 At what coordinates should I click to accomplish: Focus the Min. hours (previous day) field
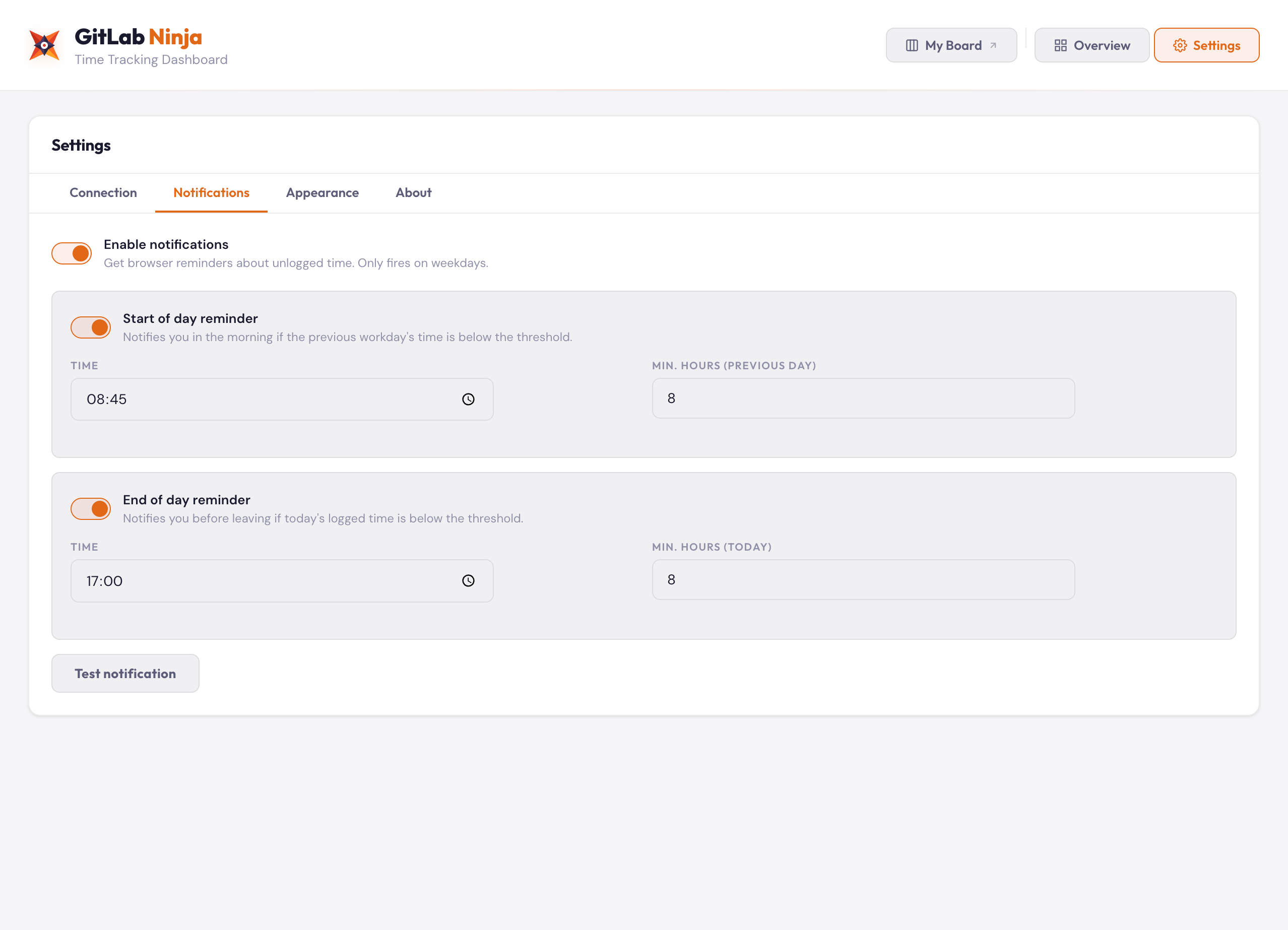[863, 398]
